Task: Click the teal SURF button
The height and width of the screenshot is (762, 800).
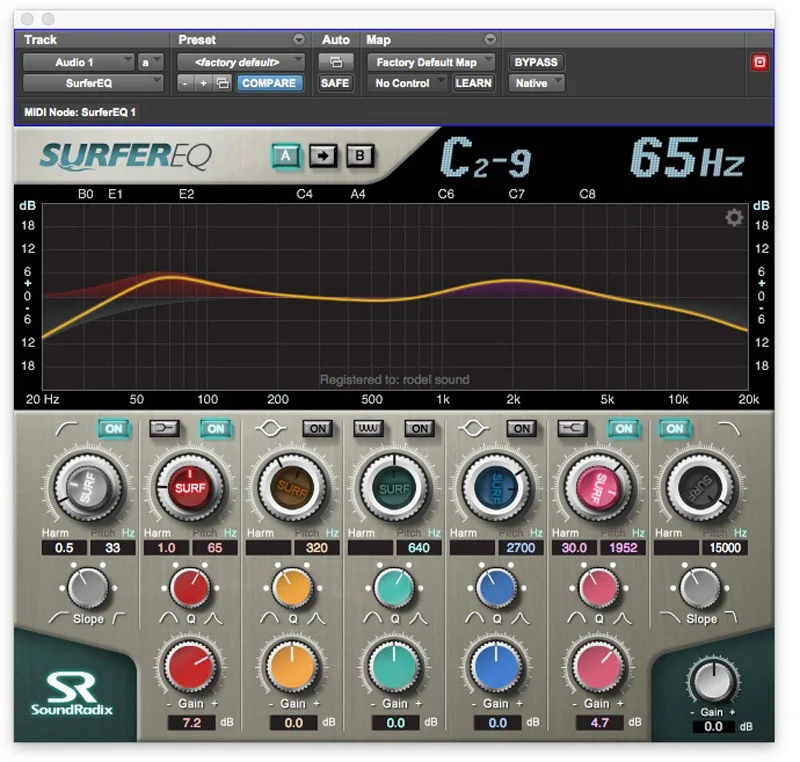Action: (394, 488)
